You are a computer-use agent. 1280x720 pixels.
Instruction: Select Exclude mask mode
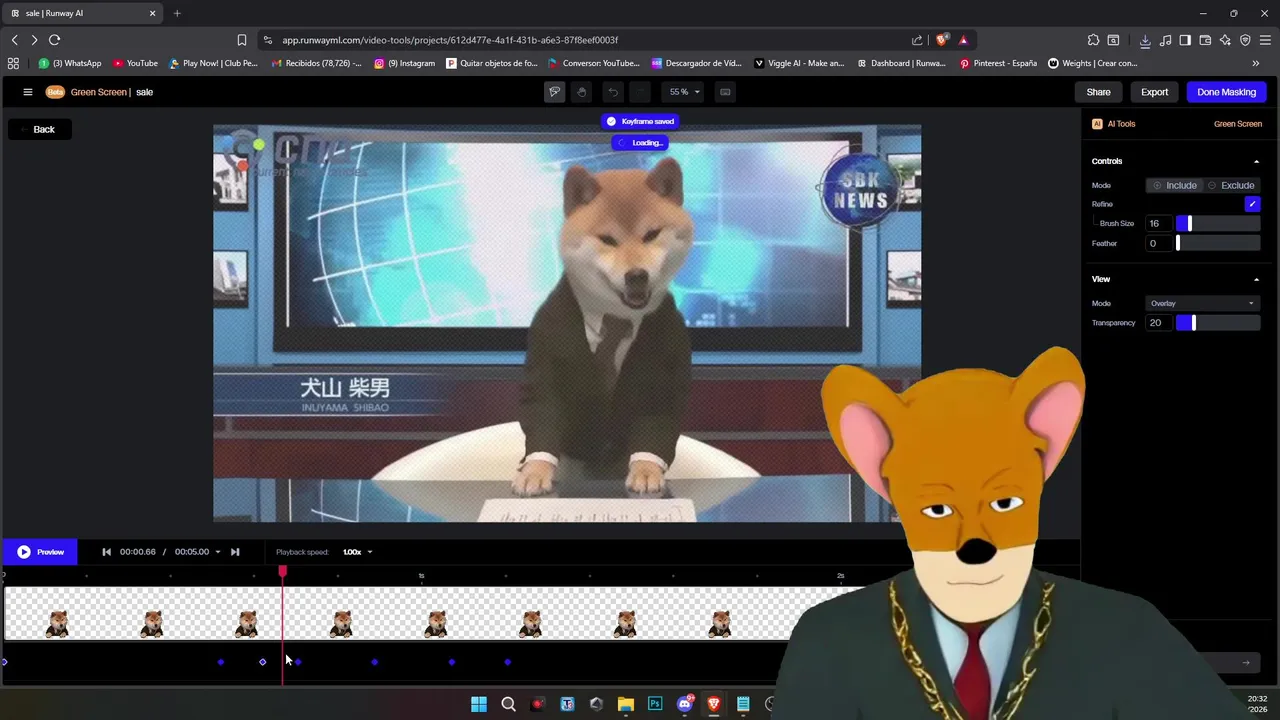tap(1230, 185)
